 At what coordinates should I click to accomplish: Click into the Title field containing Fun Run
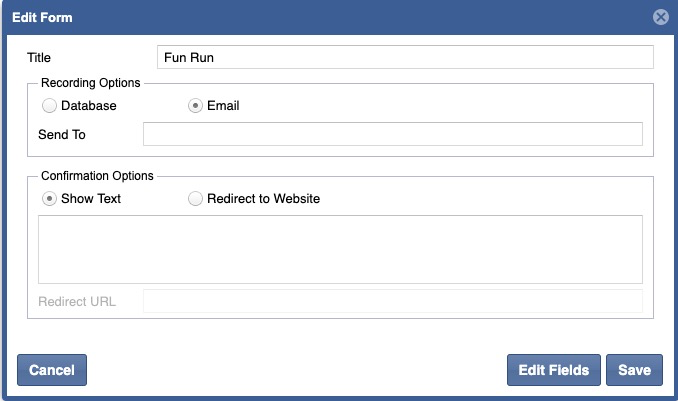pyautogui.click(x=405, y=58)
